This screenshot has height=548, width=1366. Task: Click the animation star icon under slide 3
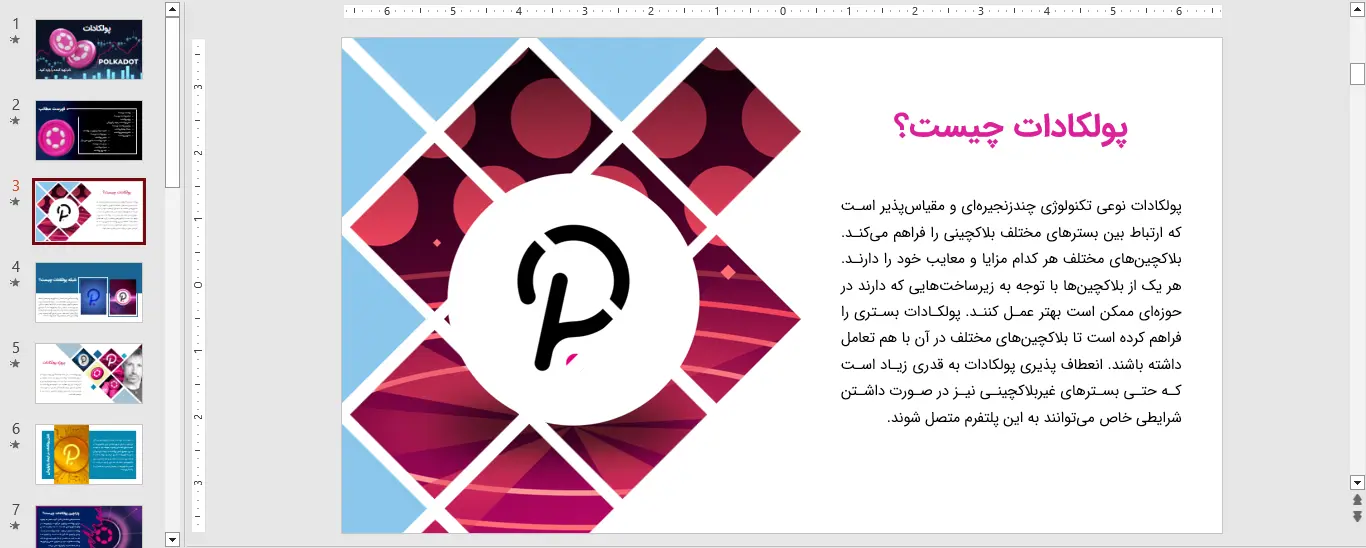click(15, 202)
